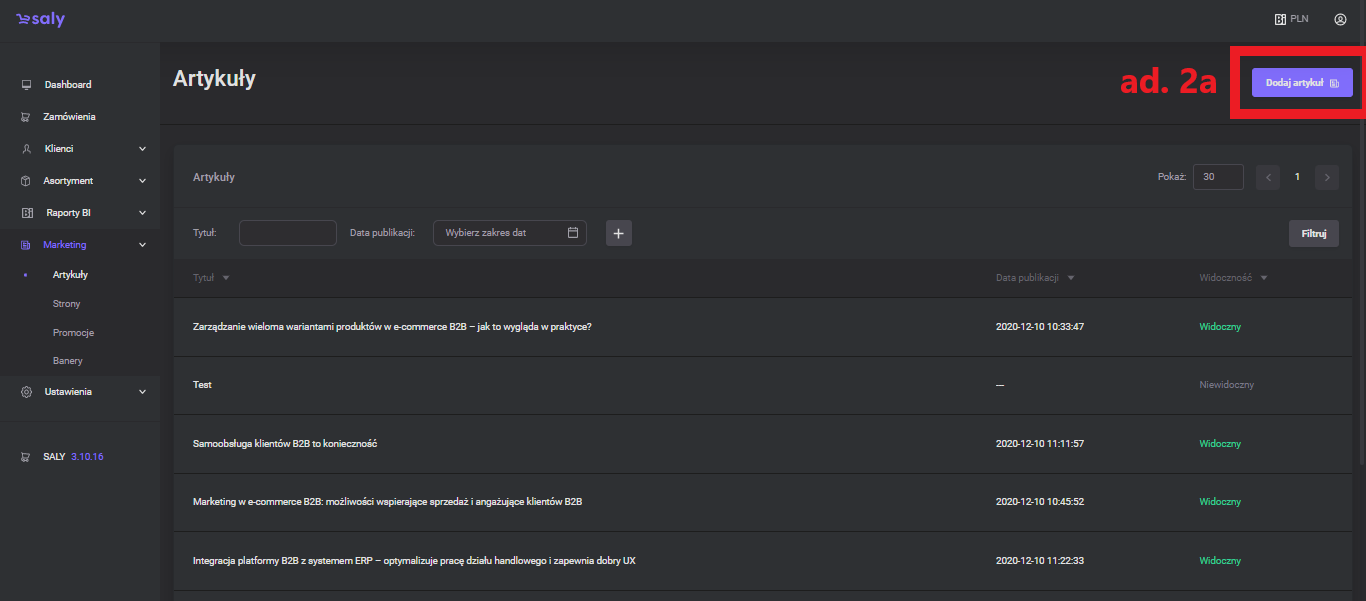Open Dashboard from the sidebar
Viewport: 1366px width, 601px height.
67,85
